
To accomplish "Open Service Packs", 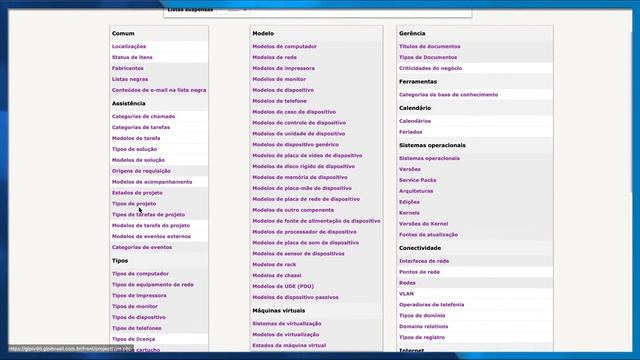I will (x=417, y=180).
